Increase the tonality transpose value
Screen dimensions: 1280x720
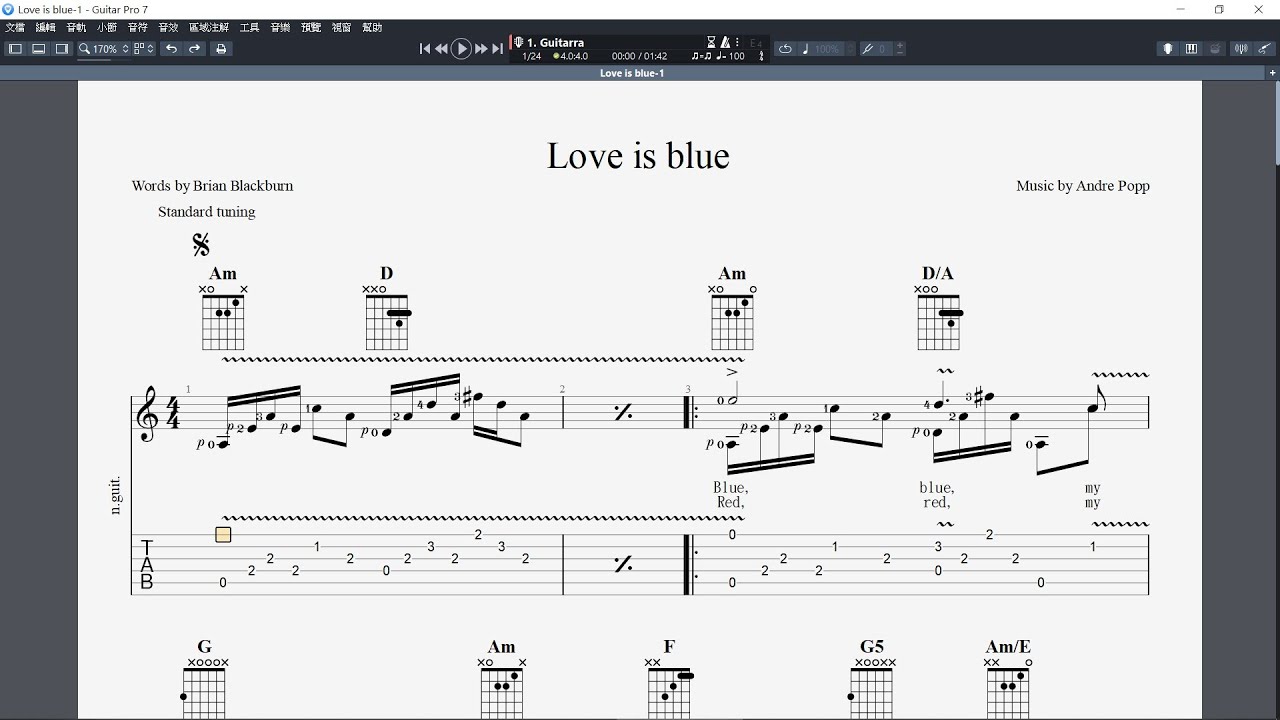(x=901, y=46)
